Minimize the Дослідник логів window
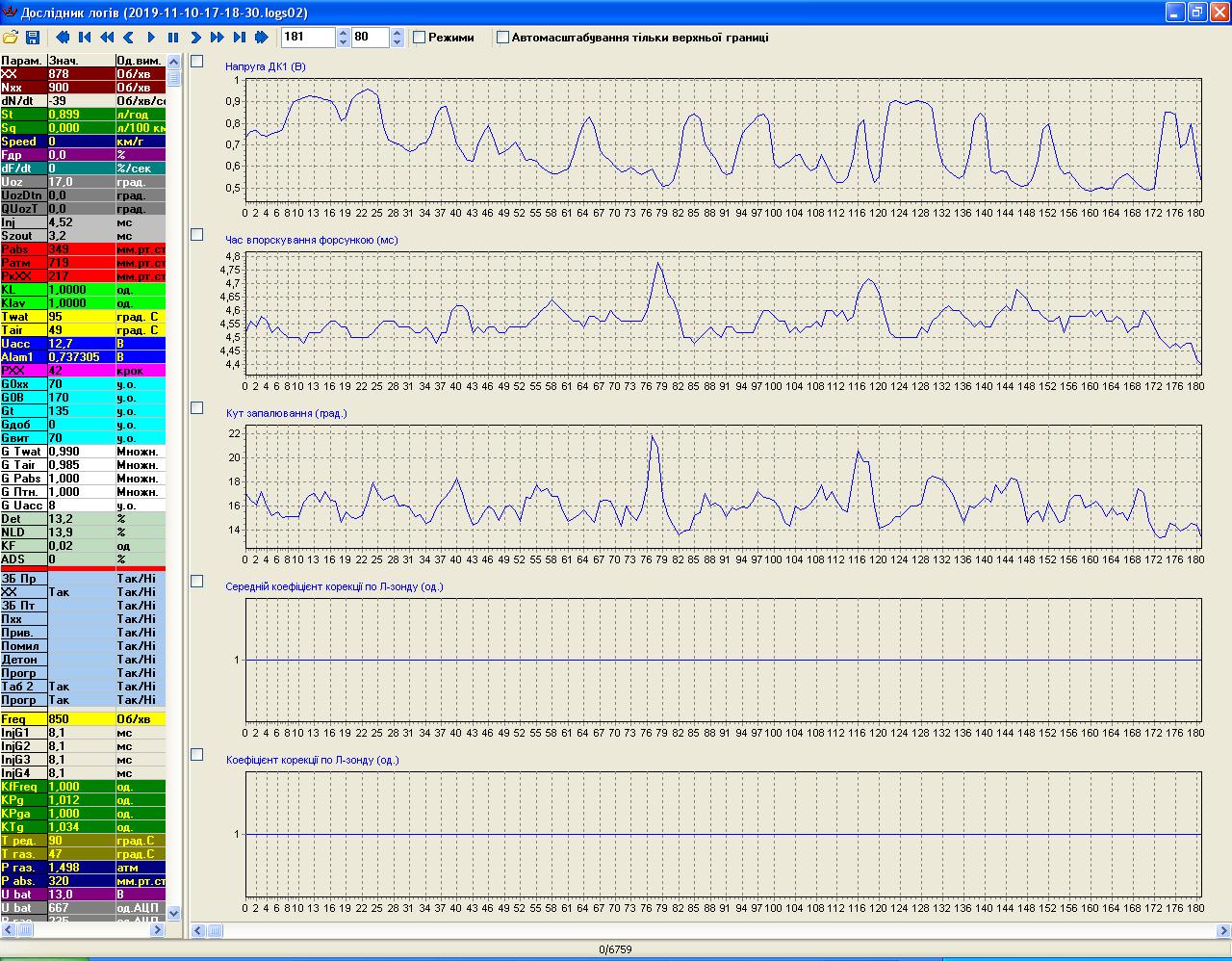The height and width of the screenshot is (961, 1232). click(x=1175, y=12)
